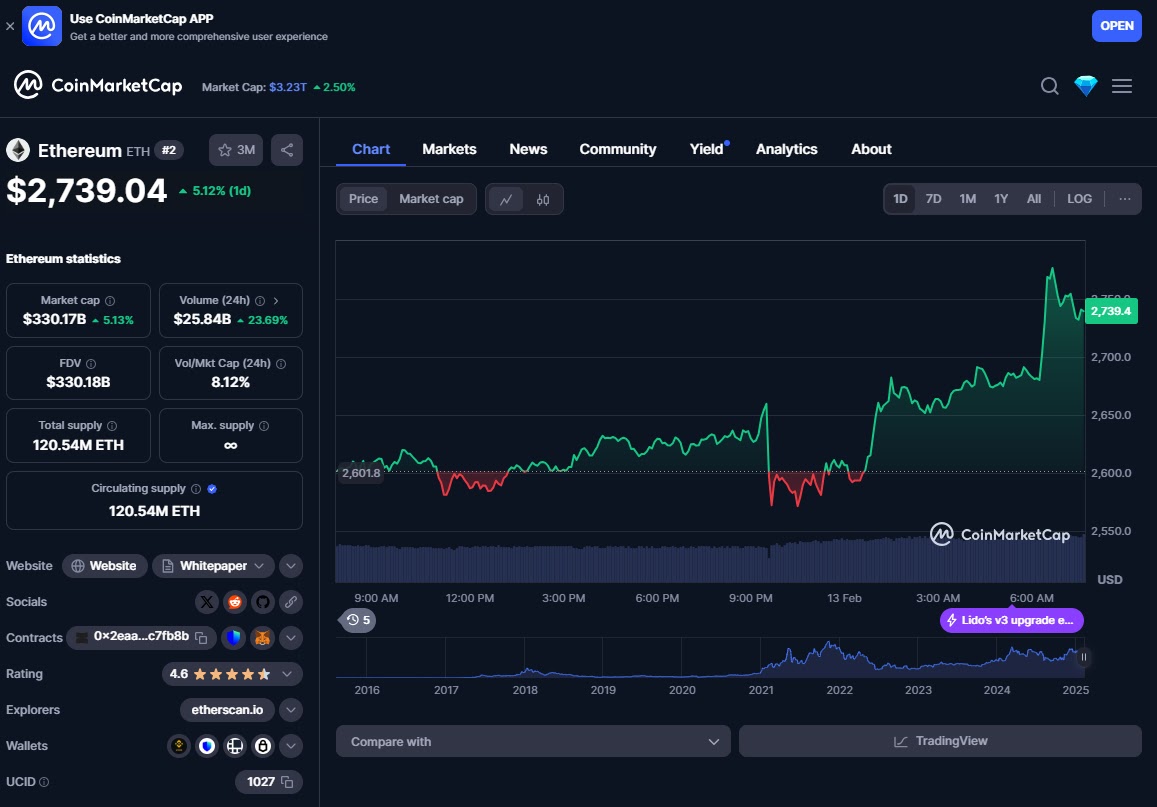The image size is (1157, 807).
Task: Open Ethereum X (Twitter) social icon
Action: [x=207, y=602]
